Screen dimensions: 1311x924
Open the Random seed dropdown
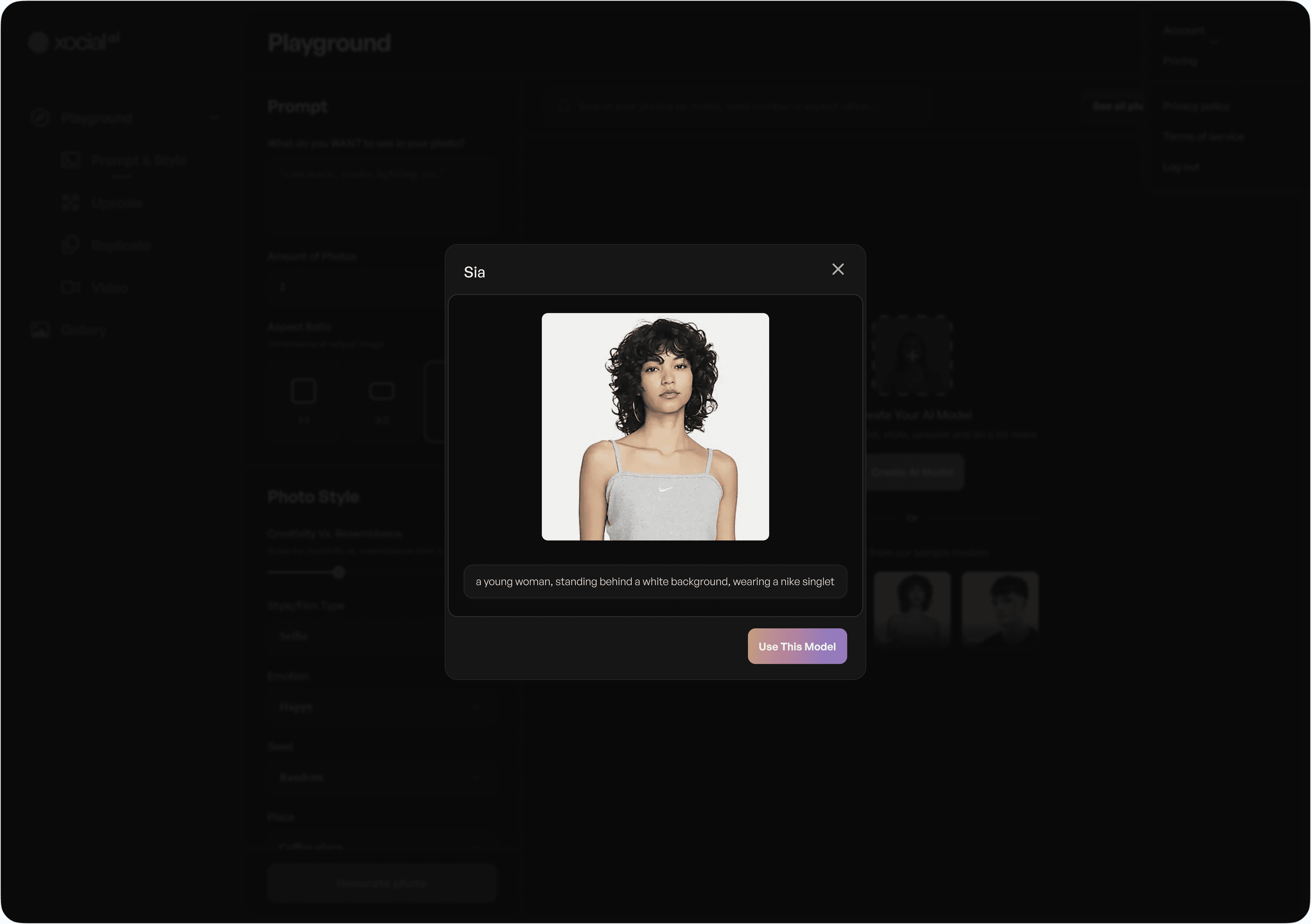(x=381, y=777)
